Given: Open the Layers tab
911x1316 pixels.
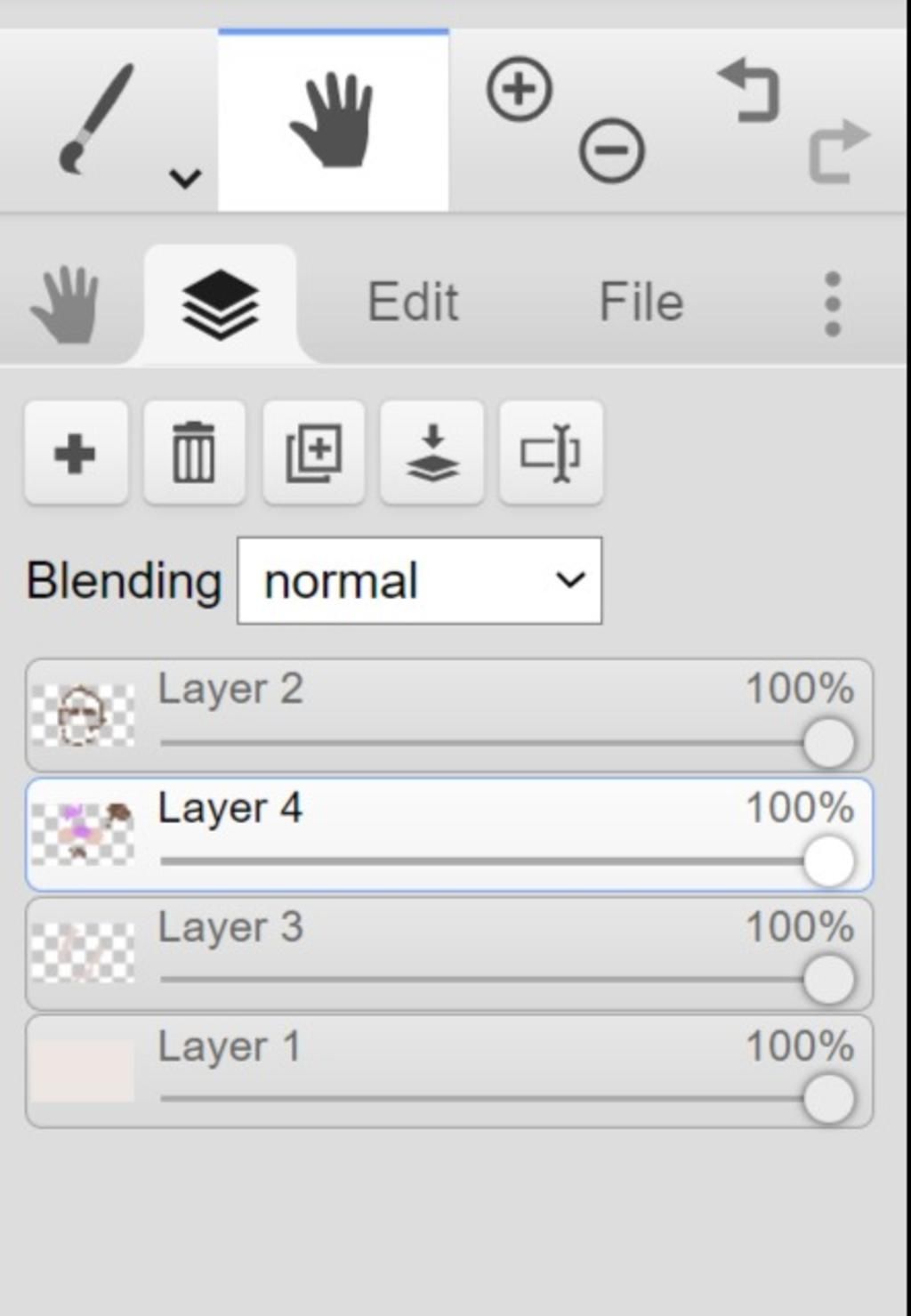Looking at the screenshot, I should coord(220,304).
